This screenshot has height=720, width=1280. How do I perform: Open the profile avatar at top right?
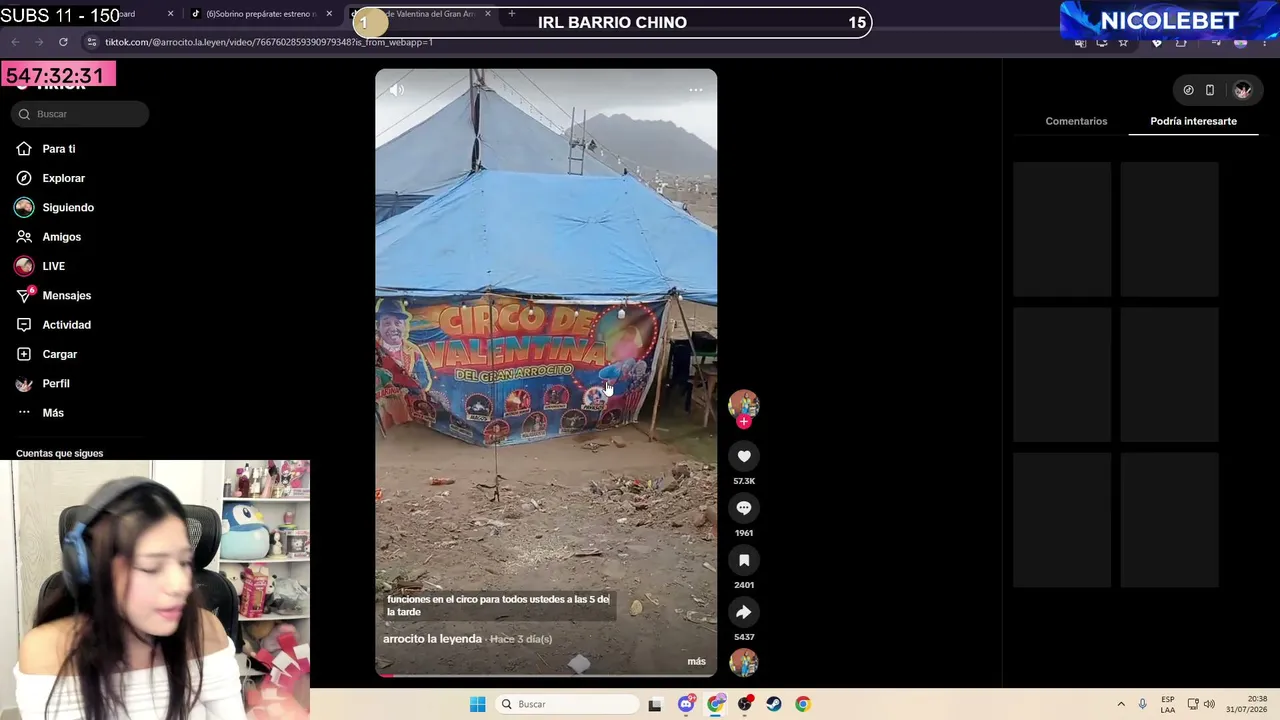(x=1242, y=90)
